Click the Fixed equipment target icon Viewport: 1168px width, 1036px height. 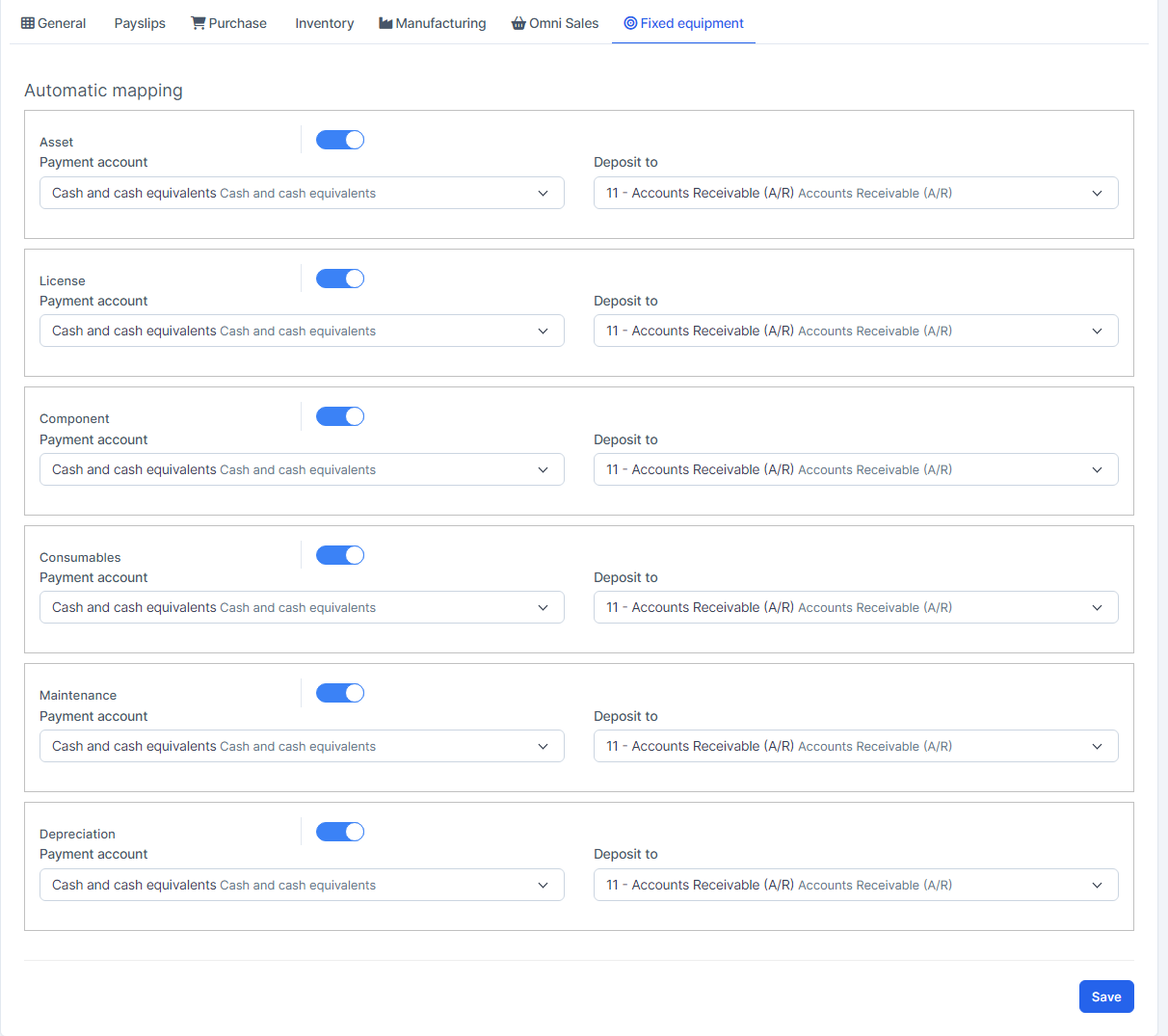pyautogui.click(x=630, y=23)
